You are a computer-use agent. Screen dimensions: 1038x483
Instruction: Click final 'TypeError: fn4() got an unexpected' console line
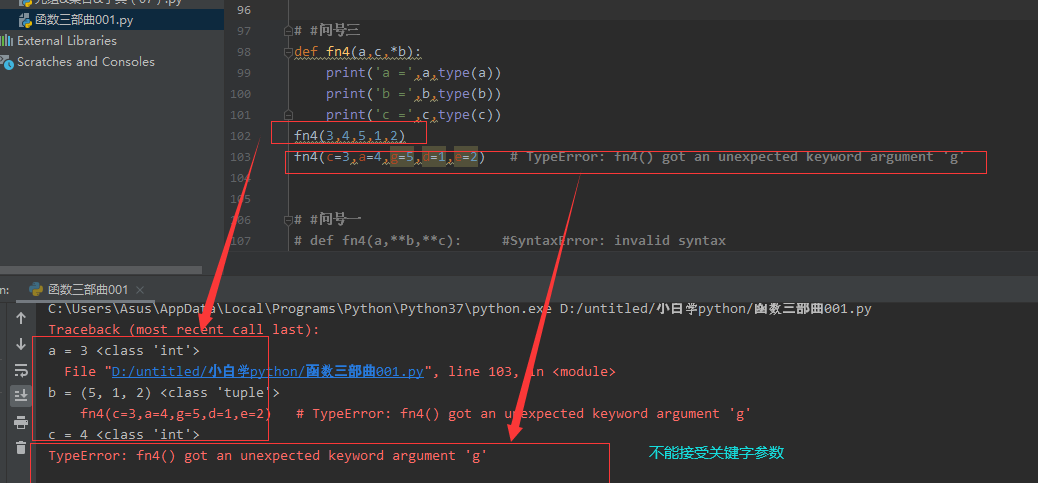click(x=268, y=455)
